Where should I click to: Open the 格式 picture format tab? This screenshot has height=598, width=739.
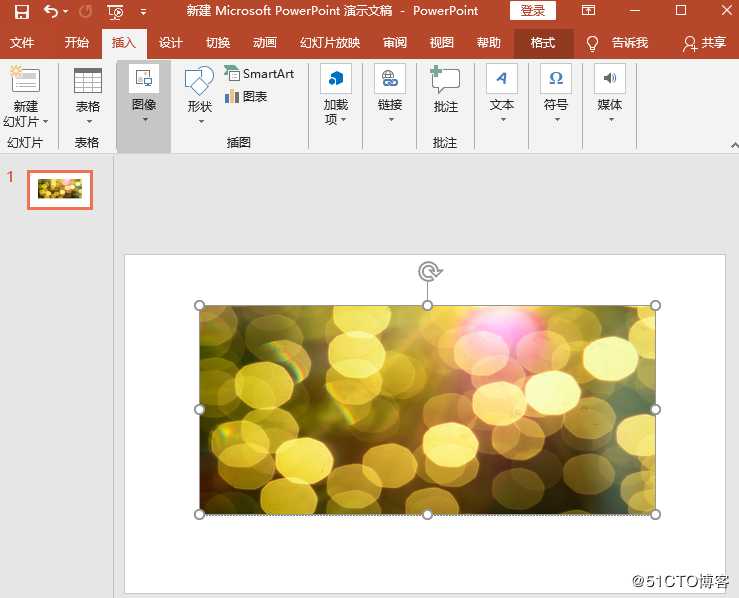tap(543, 43)
